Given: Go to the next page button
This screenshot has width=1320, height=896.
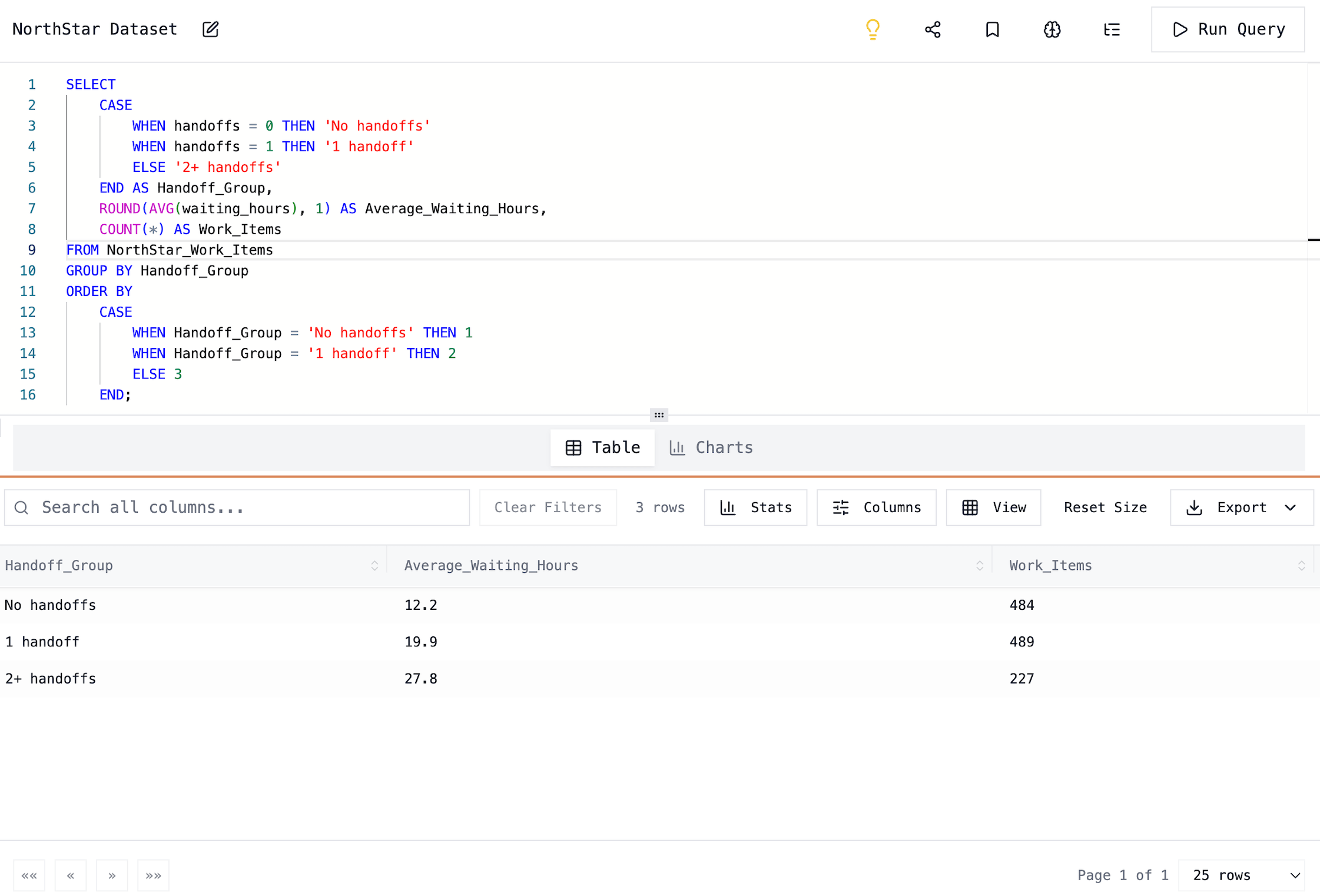Looking at the screenshot, I should 112,875.
